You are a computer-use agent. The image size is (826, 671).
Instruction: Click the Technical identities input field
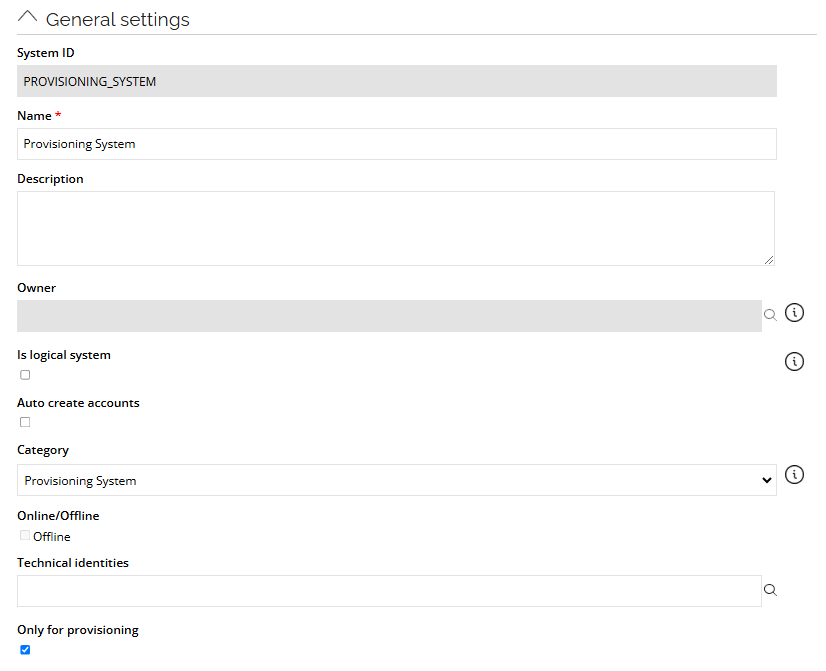389,591
